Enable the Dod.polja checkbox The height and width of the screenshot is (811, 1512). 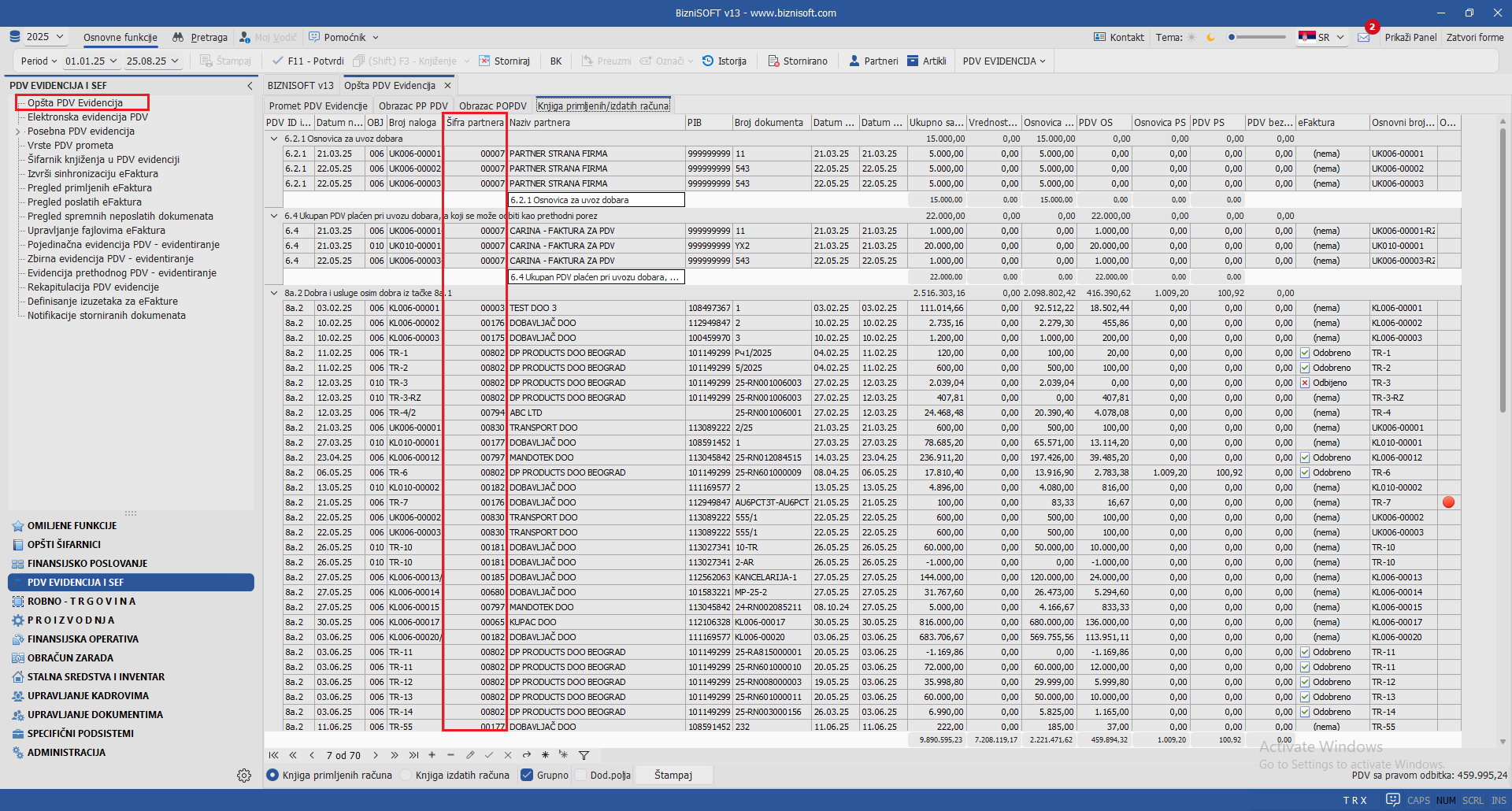tap(581, 775)
